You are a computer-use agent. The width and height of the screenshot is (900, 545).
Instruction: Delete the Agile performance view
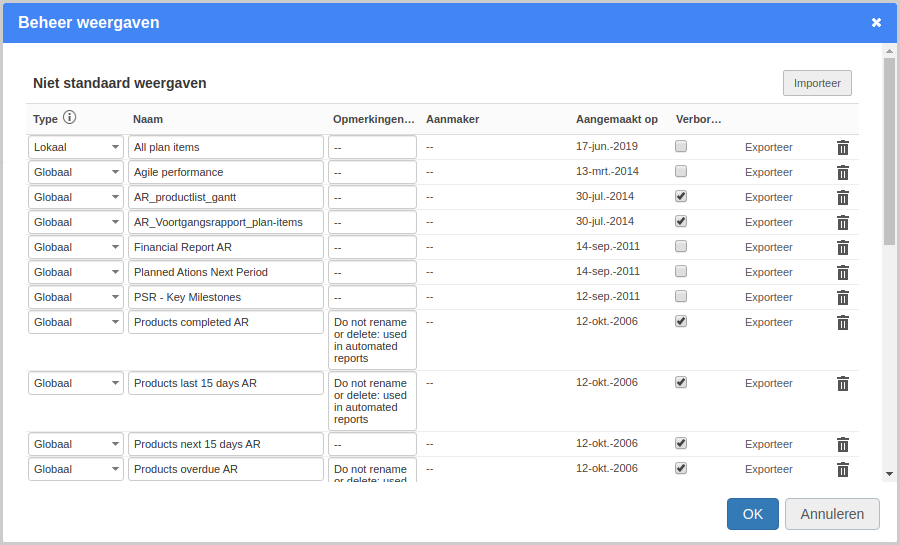[x=843, y=173]
